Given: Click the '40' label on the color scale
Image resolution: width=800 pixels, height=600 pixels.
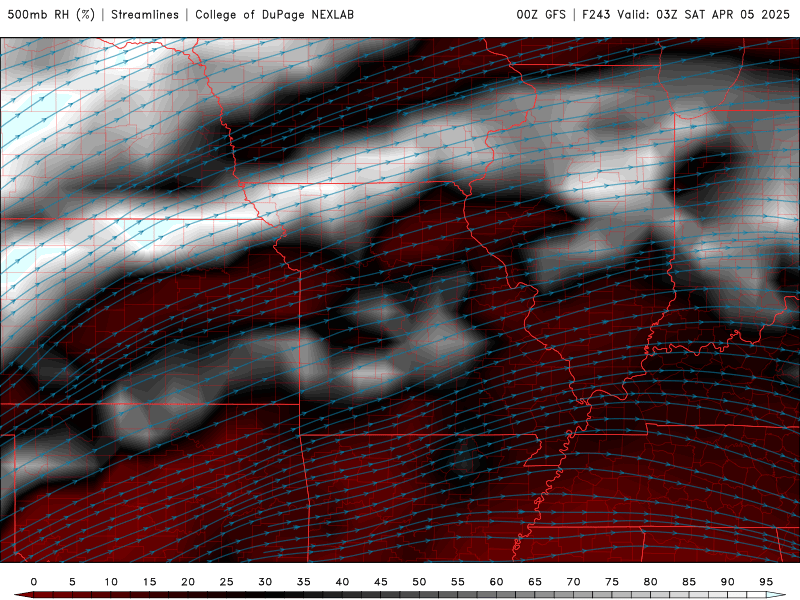Looking at the screenshot, I should [x=342, y=582].
